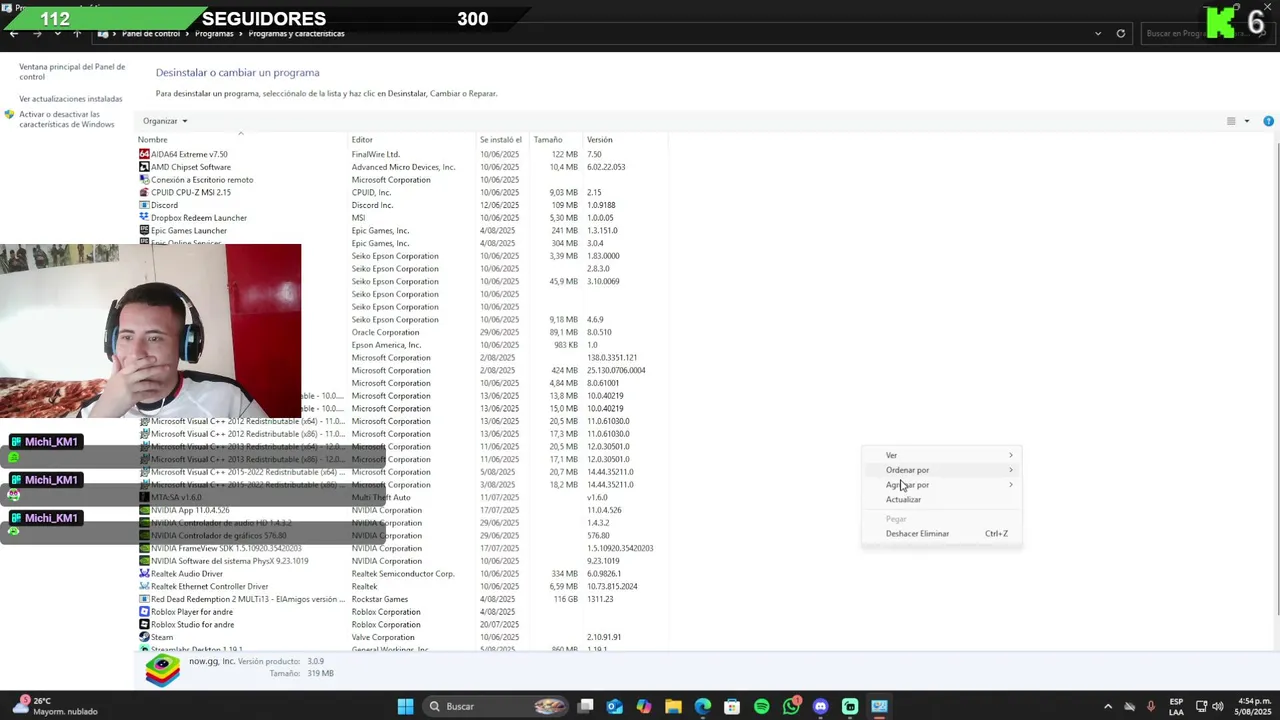Click the taskbar Buscar search box
This screenshot has width=1280, height=720.
(495, 706)
